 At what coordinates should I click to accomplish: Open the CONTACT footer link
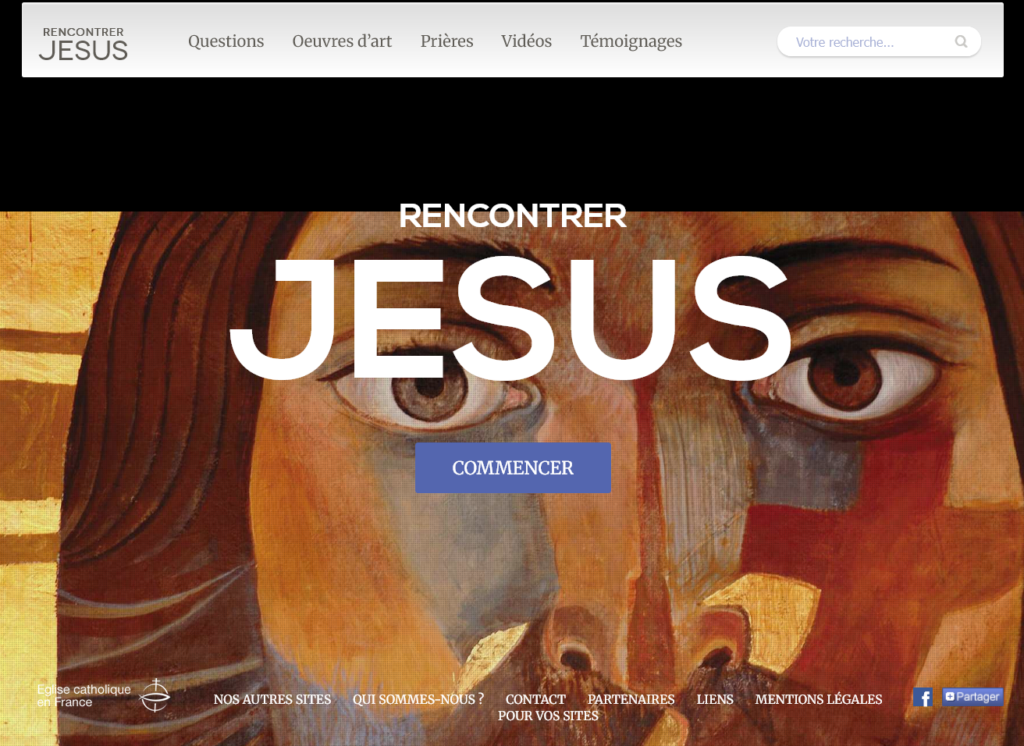click(x=536, y=699)
